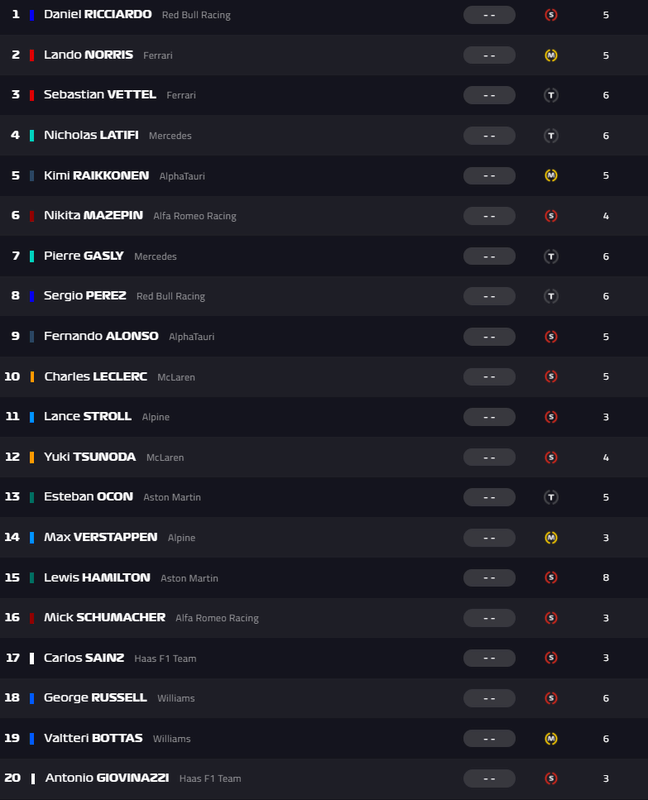This screenshot has height=800, width=648.
Task: Click the Red Bull Racing label beside Sergio Perez
Action: coord(170,296)
